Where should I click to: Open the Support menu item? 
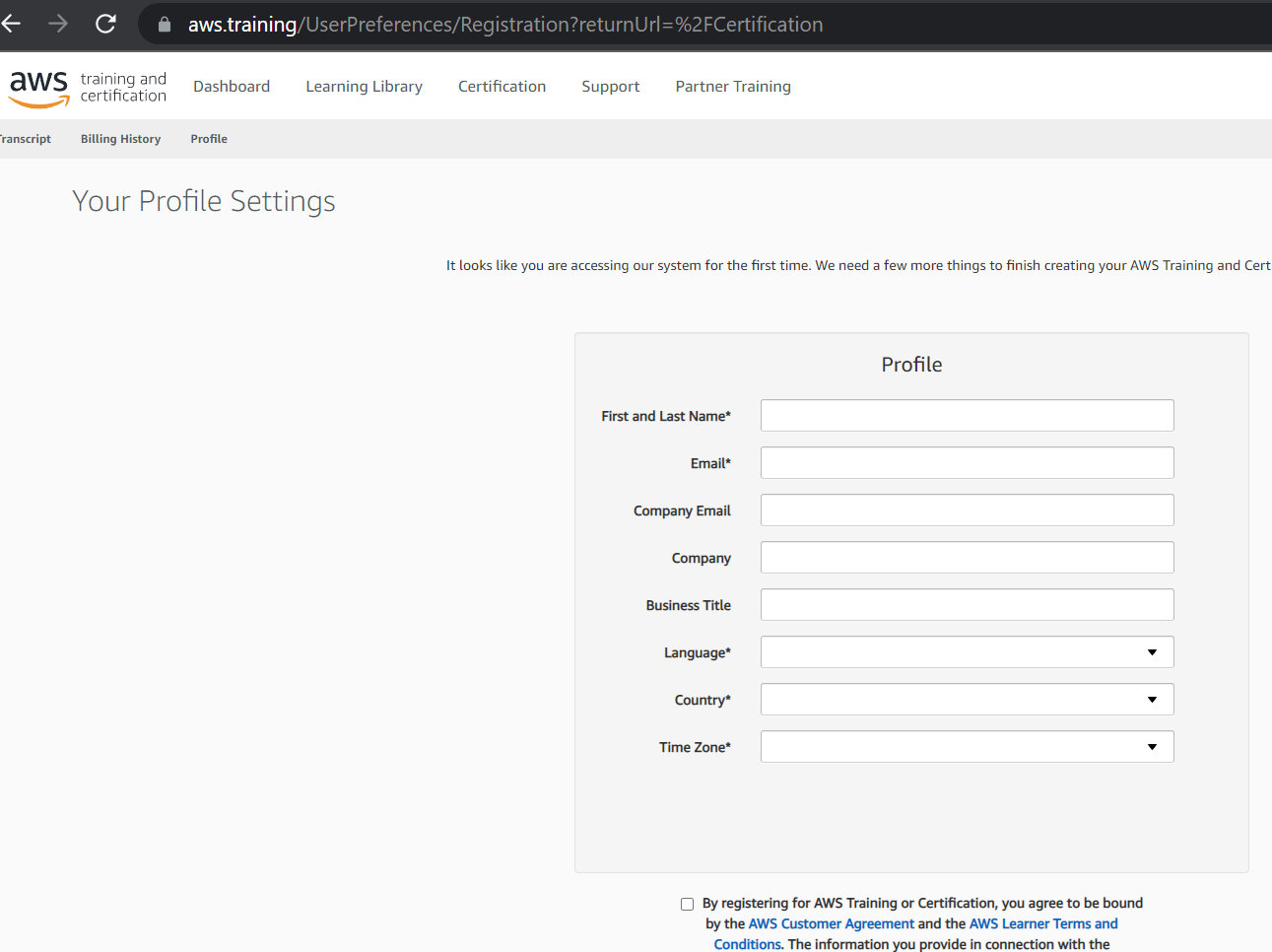[611, 87]
